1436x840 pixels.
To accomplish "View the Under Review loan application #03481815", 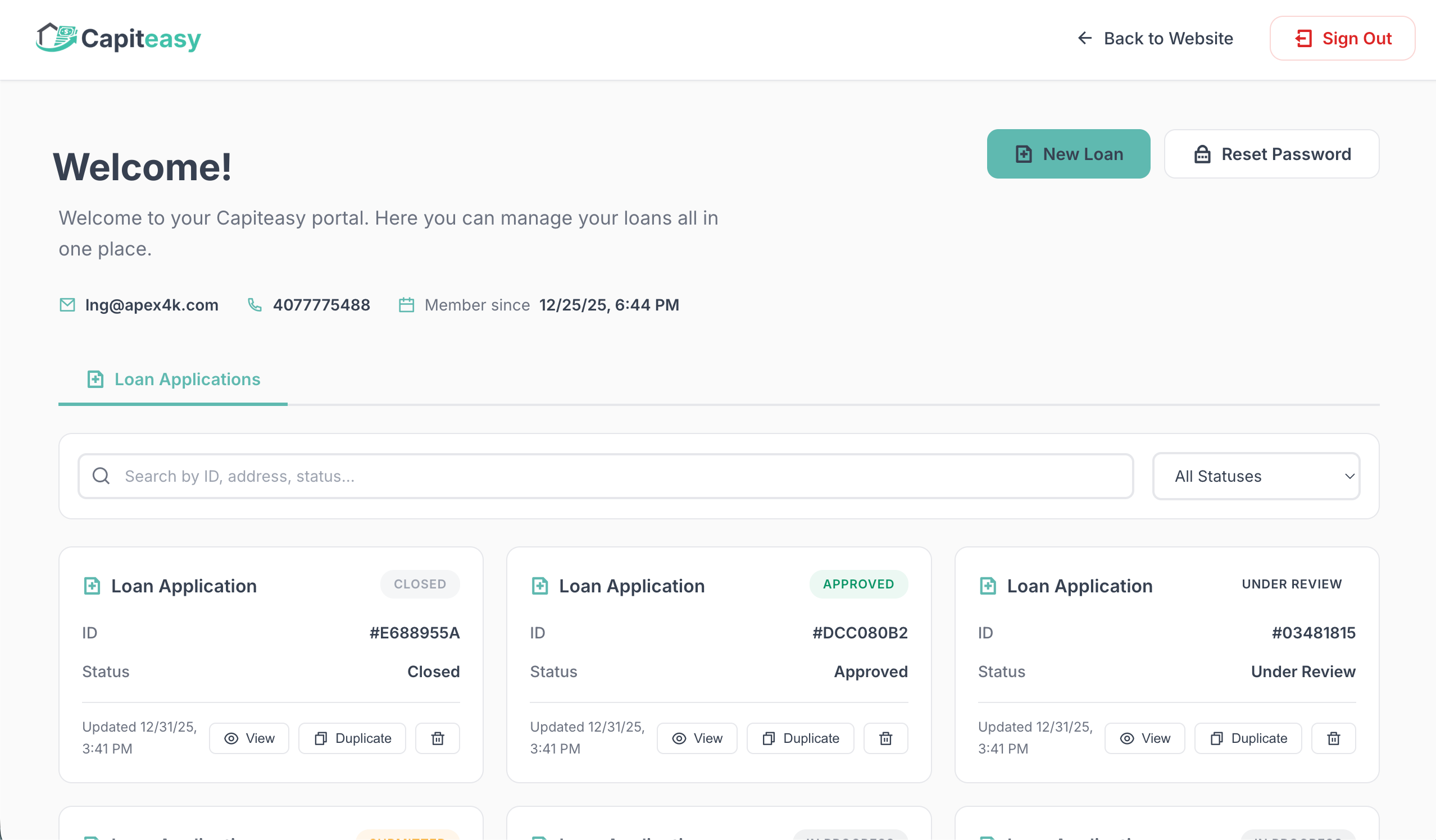I will [x=1145, y=738].
